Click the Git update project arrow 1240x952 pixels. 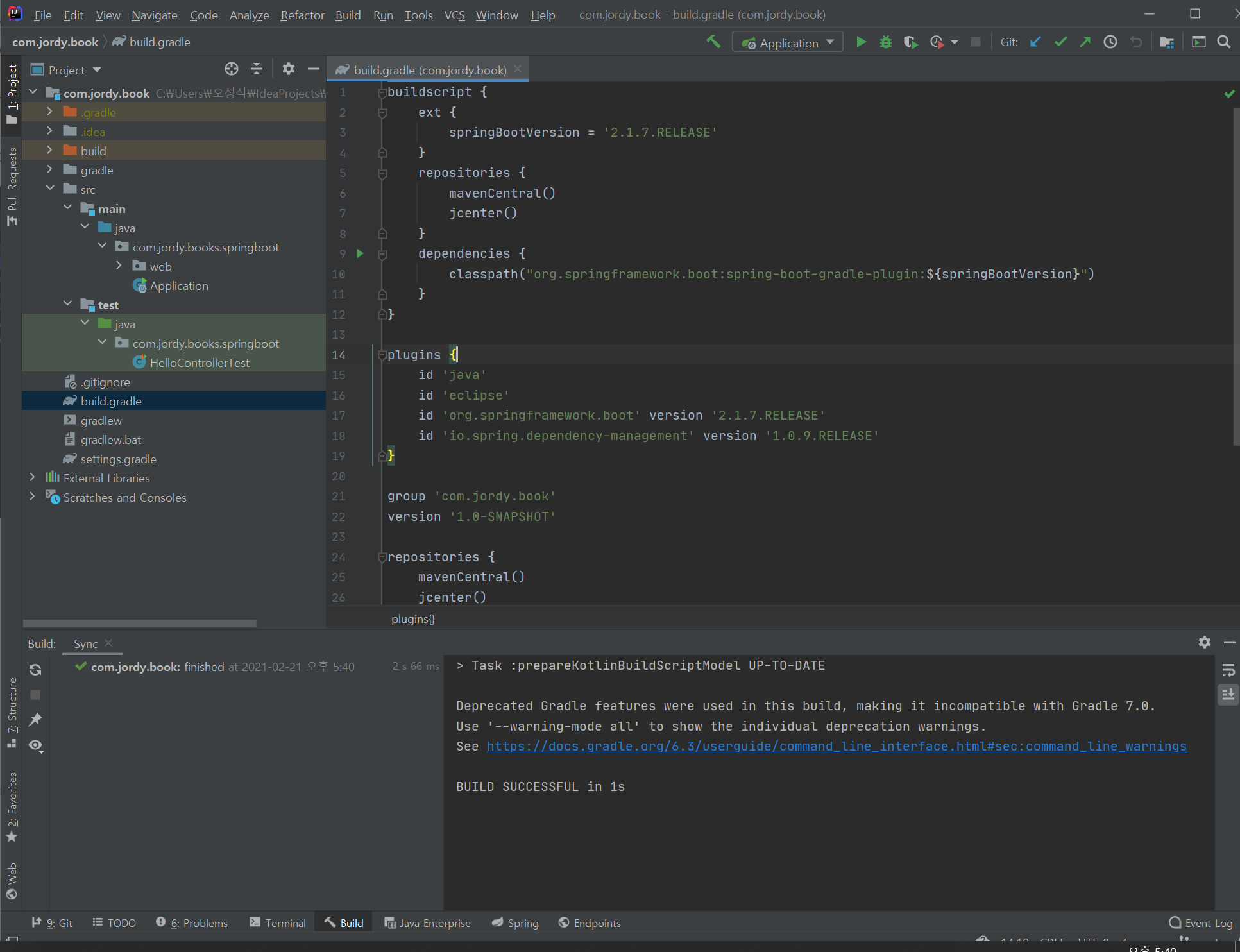click(1035, 42)
